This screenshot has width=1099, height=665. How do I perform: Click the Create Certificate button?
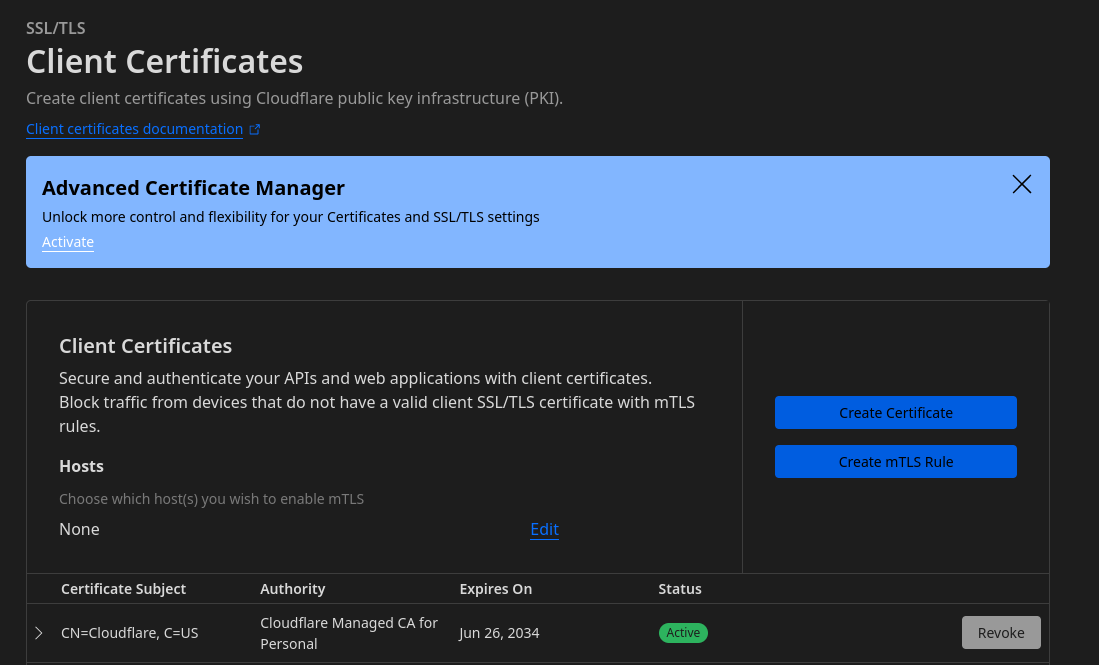click(x=895, y=413)
